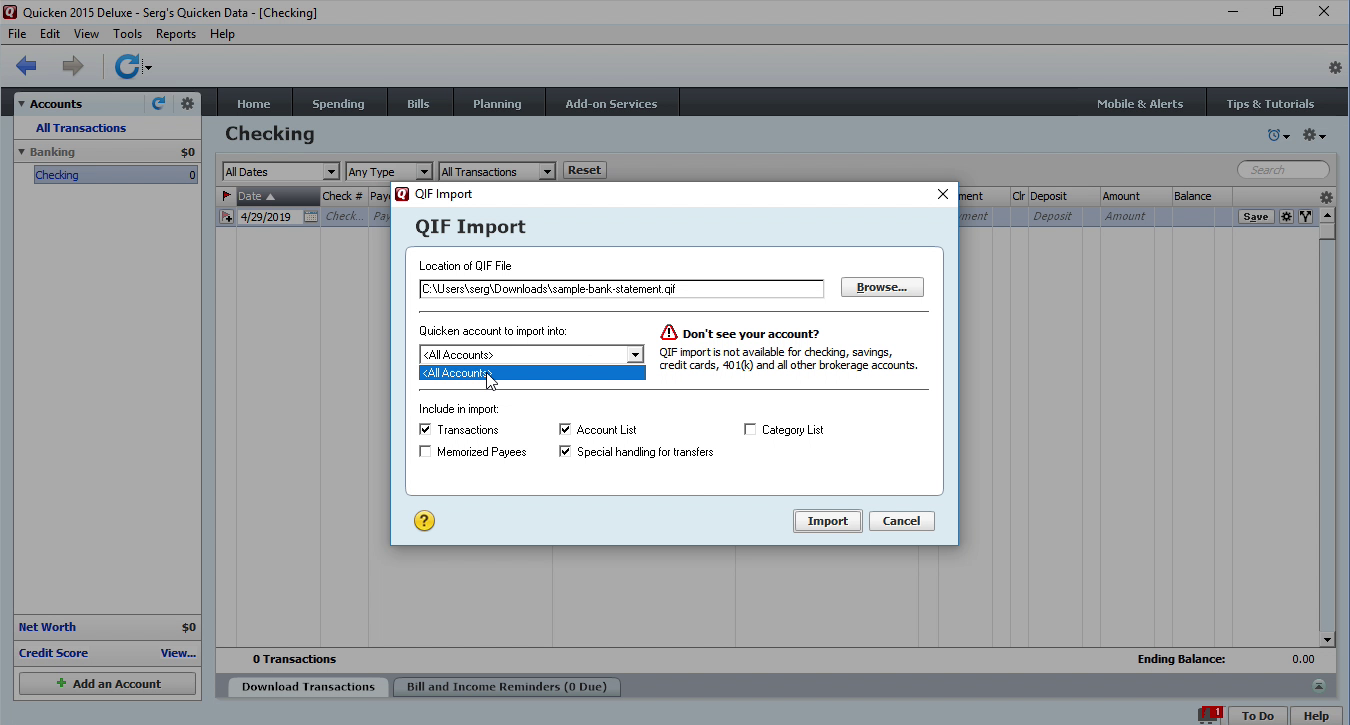Click the warning triangle icon
The width and height of the screenshot is (1350, 725).
pyautogui.click(x=669, y=333)
